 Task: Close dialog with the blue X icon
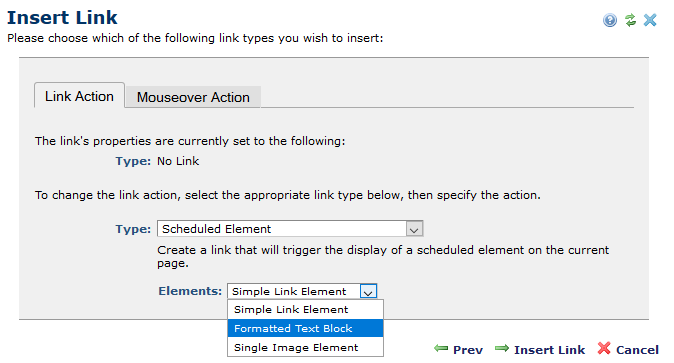tap(650, 20)
